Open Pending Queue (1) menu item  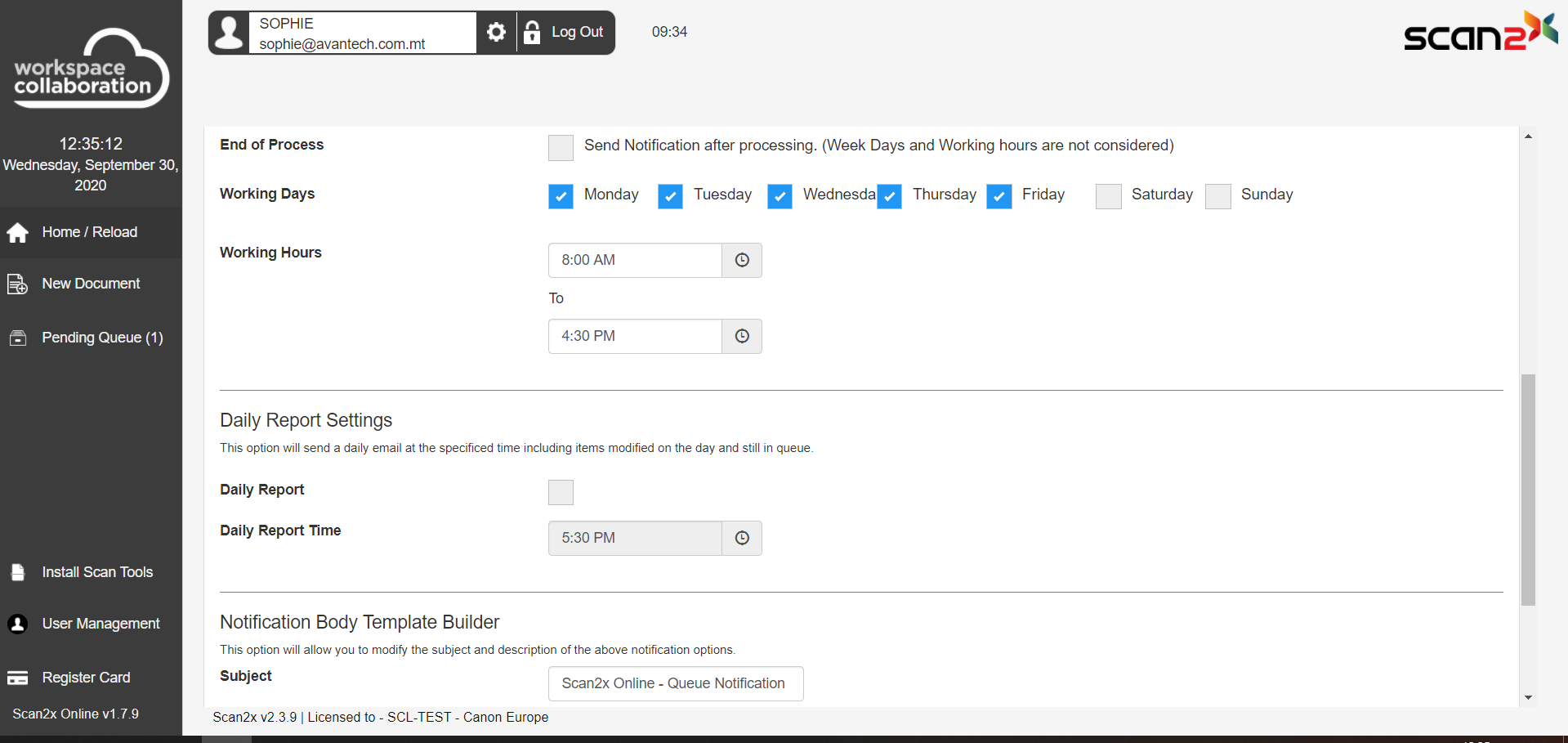[x=102, y=338]
